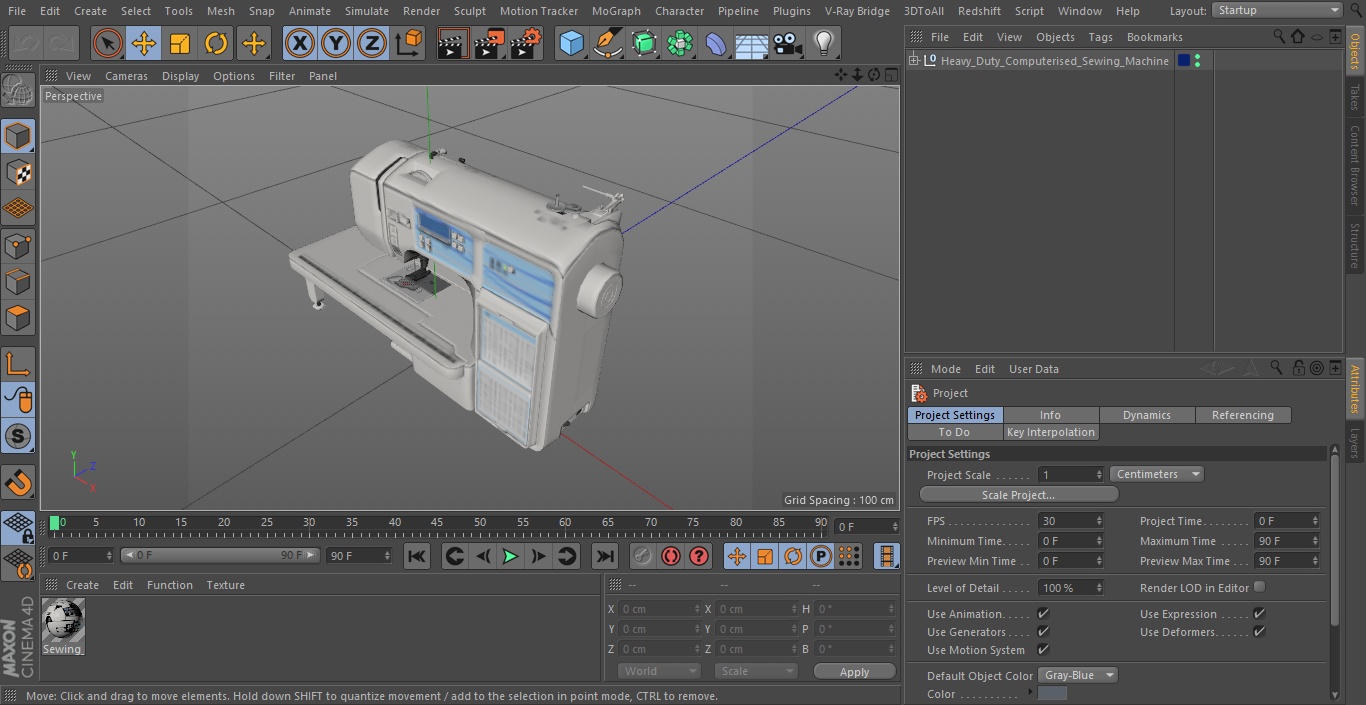Toggle Snap with the magnet icon
Image resolution: width=1366 pixels, height=705 pixels.
pyautogui.click(x=18, y=482)
